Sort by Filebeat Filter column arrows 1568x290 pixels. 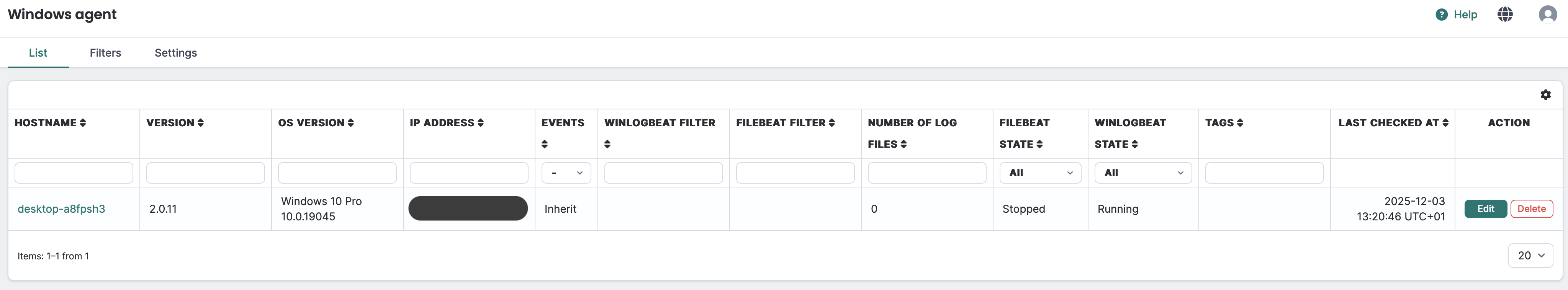coord(831,123)
